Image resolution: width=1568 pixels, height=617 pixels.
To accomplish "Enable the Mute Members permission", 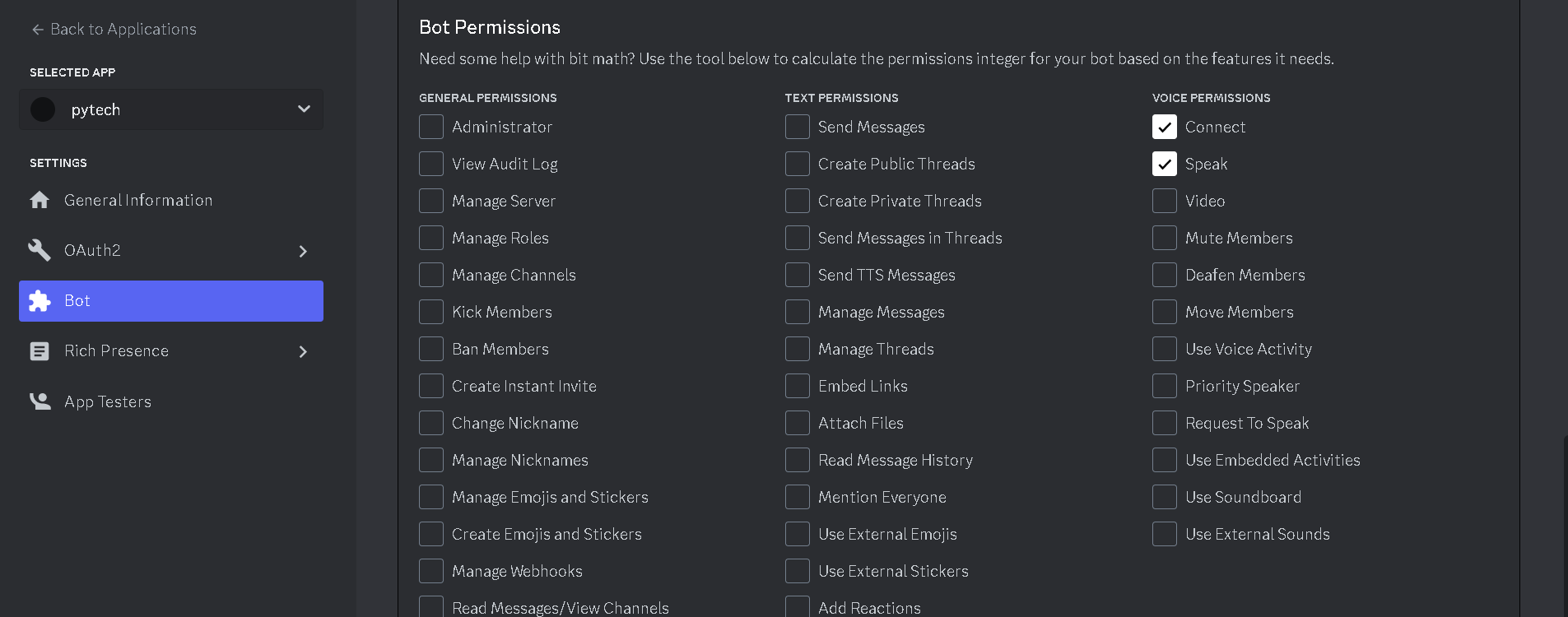I will (x=1164, y=238).
